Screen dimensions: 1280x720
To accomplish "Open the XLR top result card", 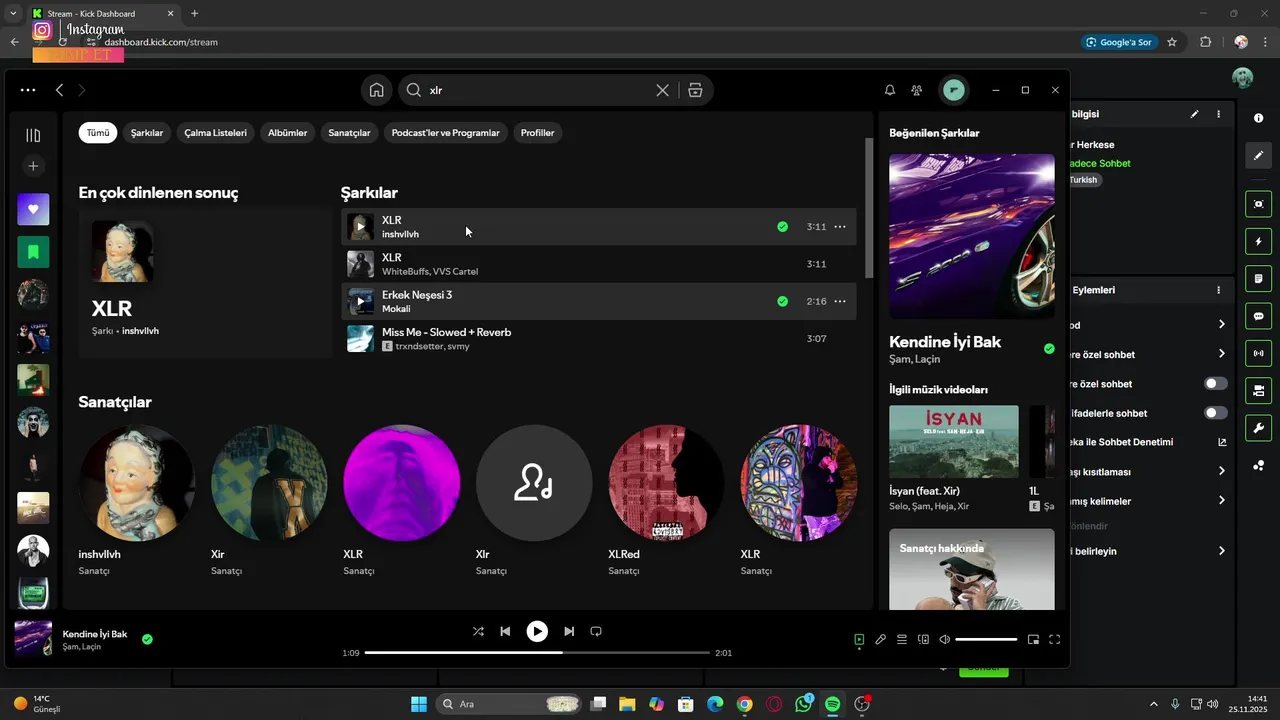I will click(x=205, y=283).
